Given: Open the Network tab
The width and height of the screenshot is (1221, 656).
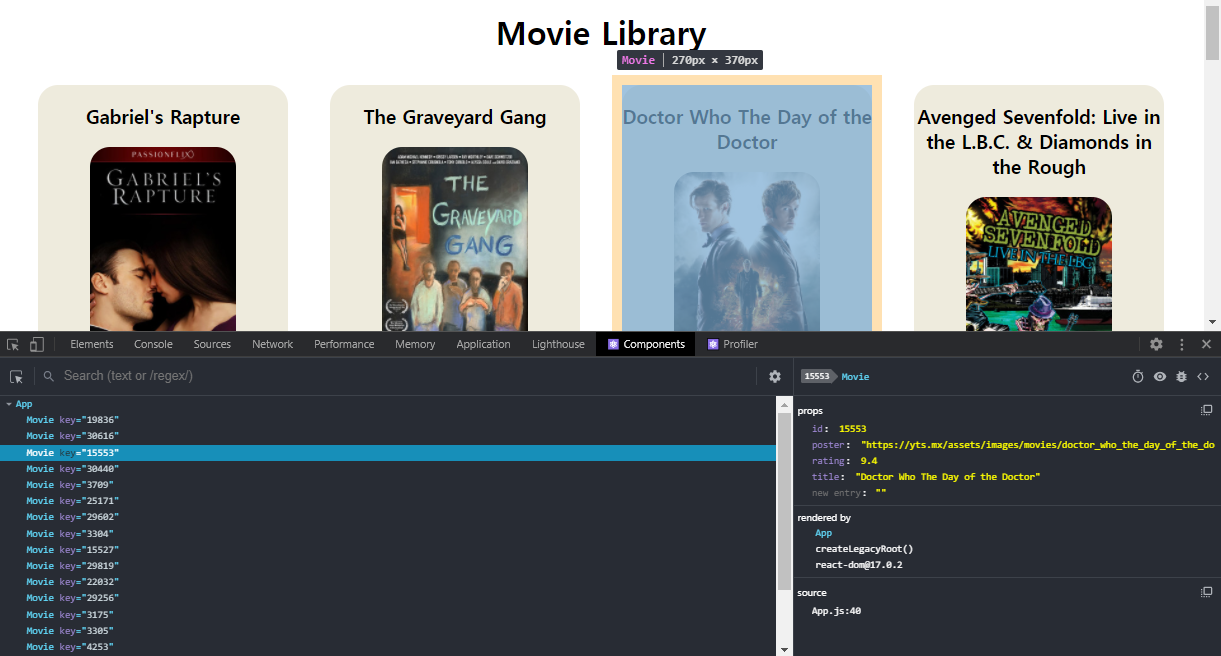Looking at the screenshot, I should click(273, 344).
